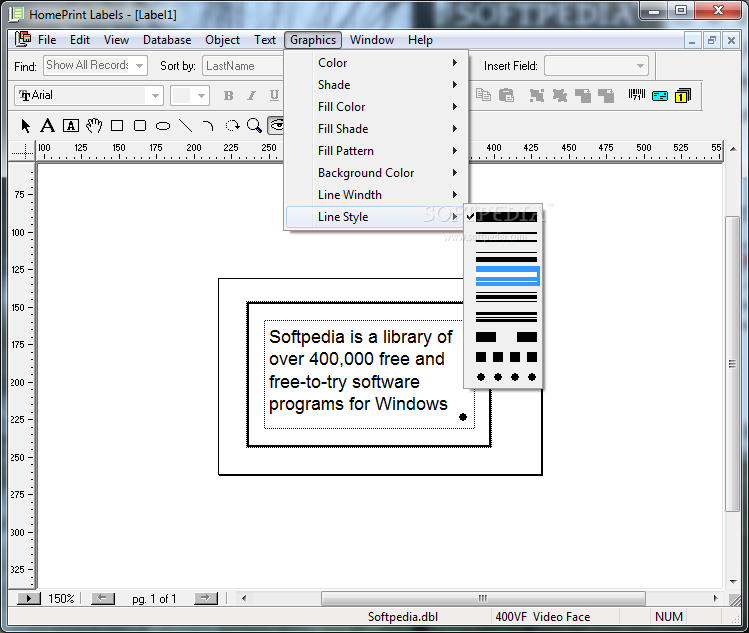Screen dimensions: 749x633
Task: Open the File menu
Action: tap(47, 40)
